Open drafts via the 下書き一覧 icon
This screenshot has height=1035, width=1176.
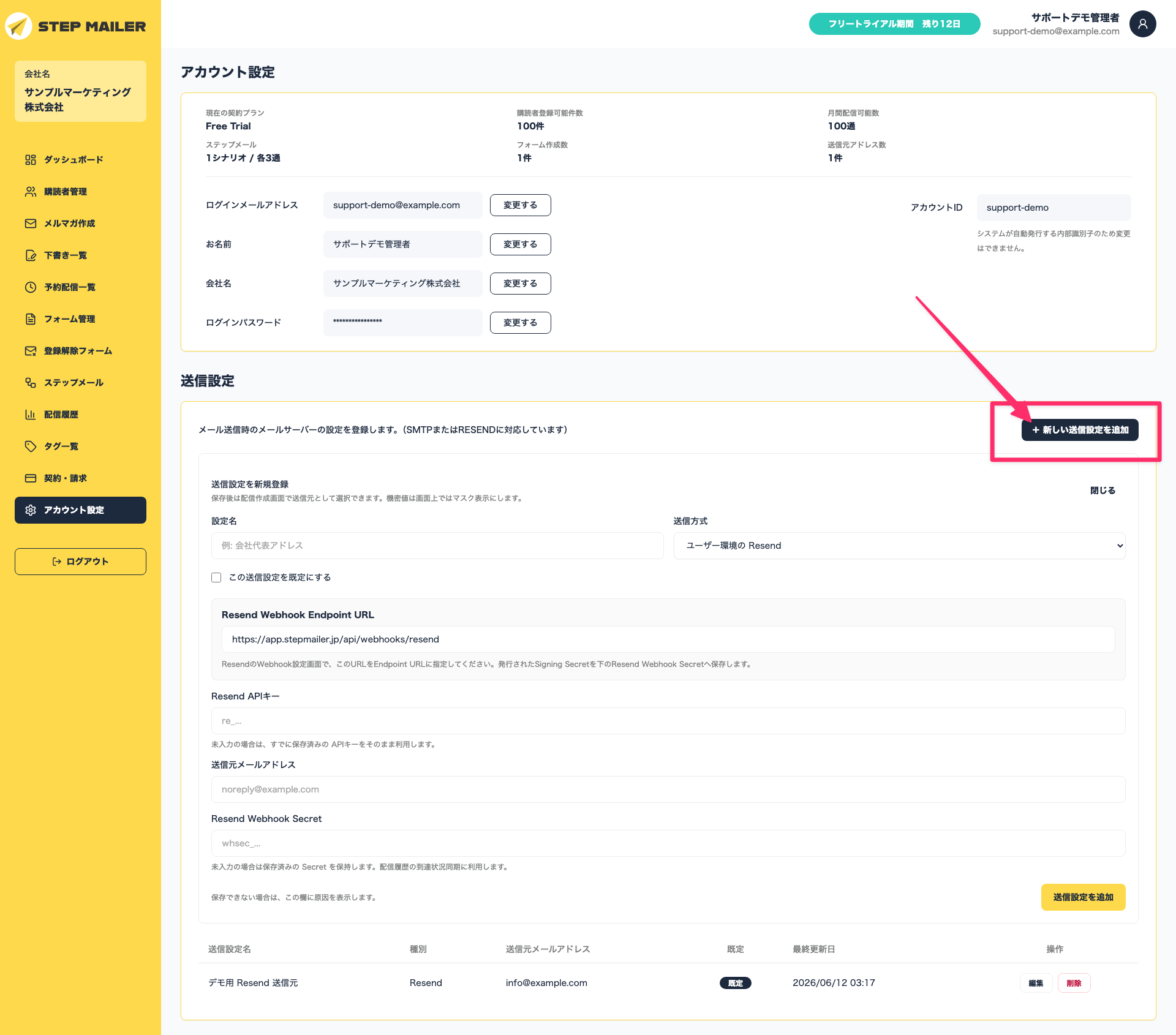(x=31, y=255)
